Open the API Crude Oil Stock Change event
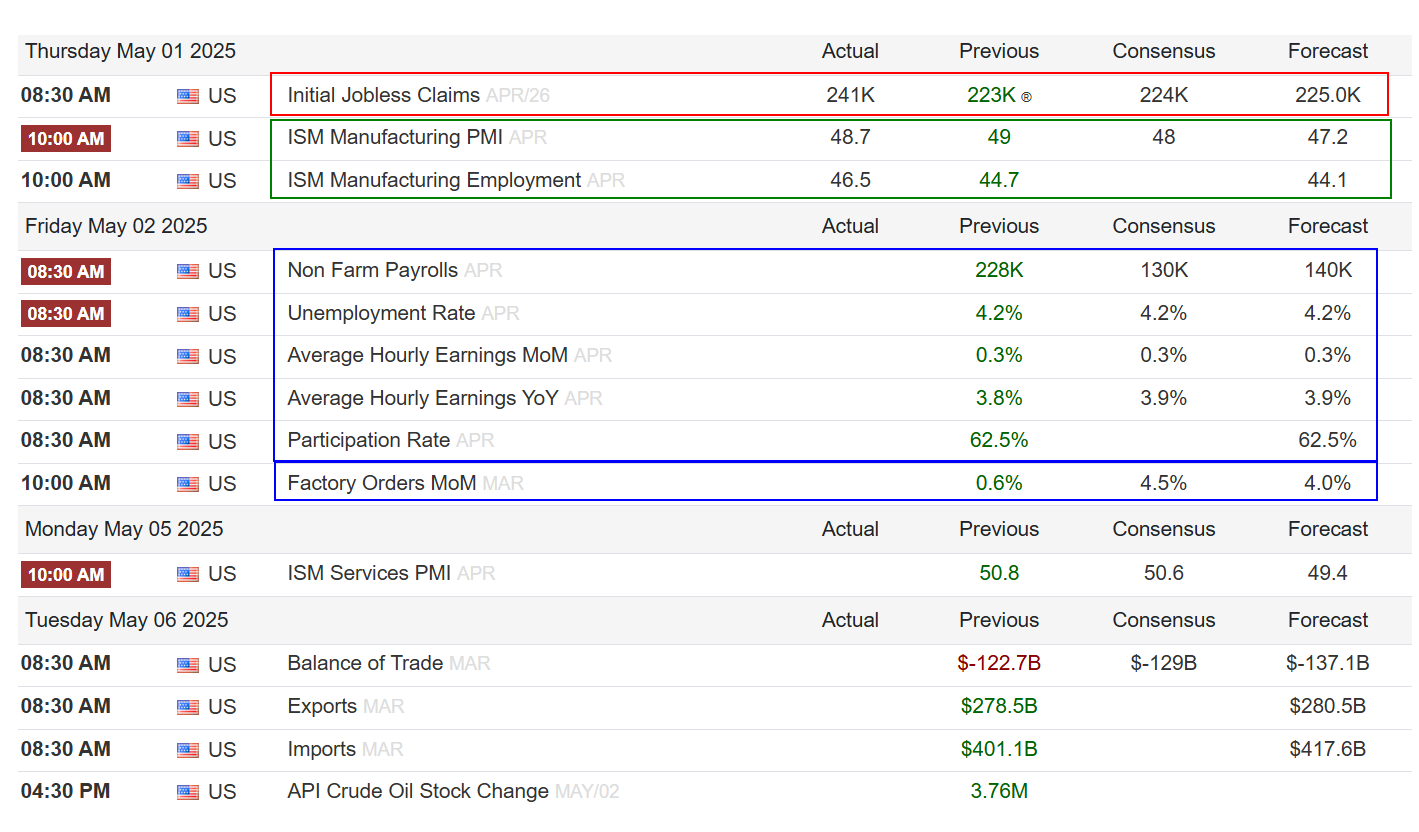Viewport: 1419px width, 832px height. [x=417, y=791]
